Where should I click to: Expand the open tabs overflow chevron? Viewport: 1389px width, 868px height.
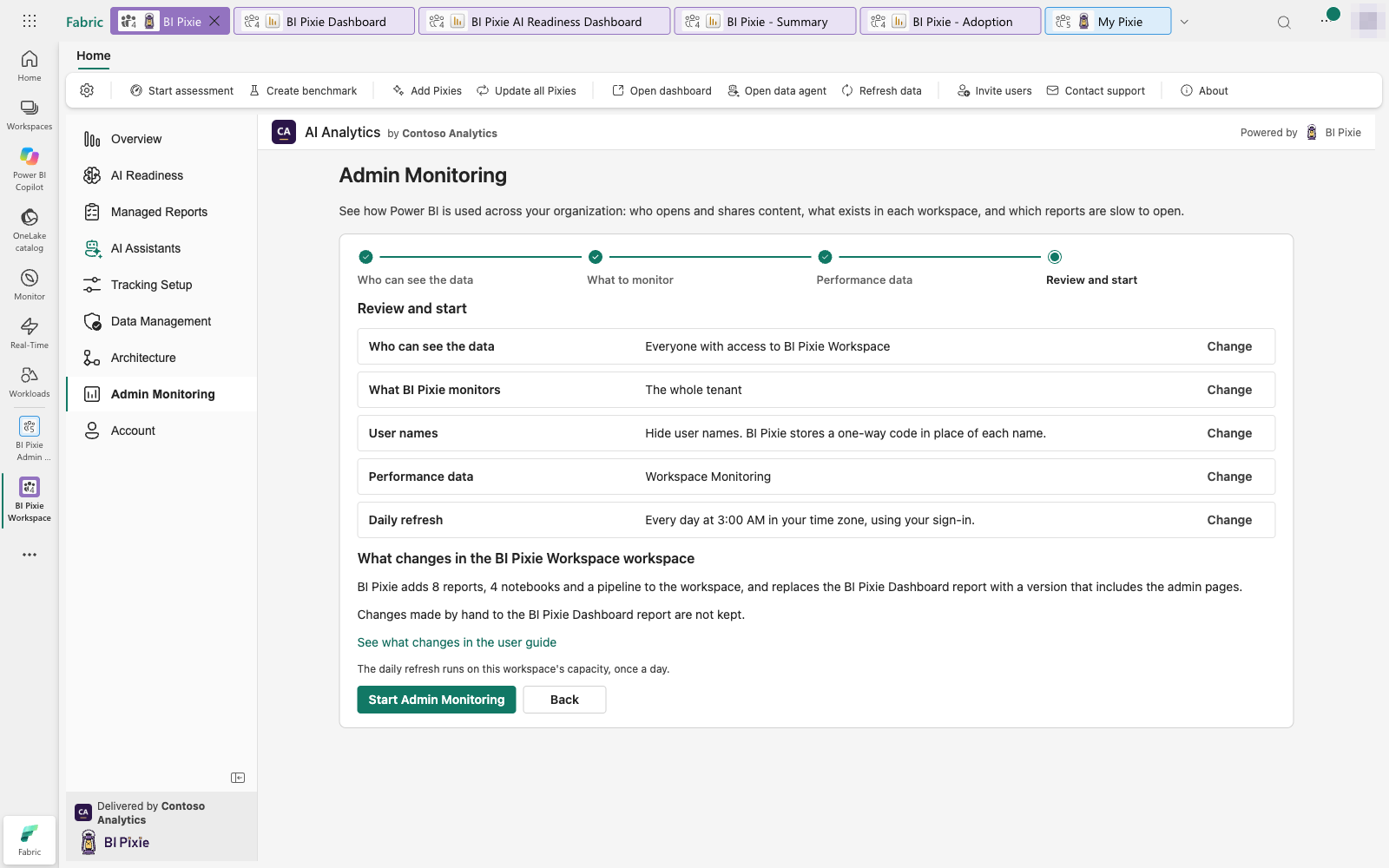[x=1184, y=22]
